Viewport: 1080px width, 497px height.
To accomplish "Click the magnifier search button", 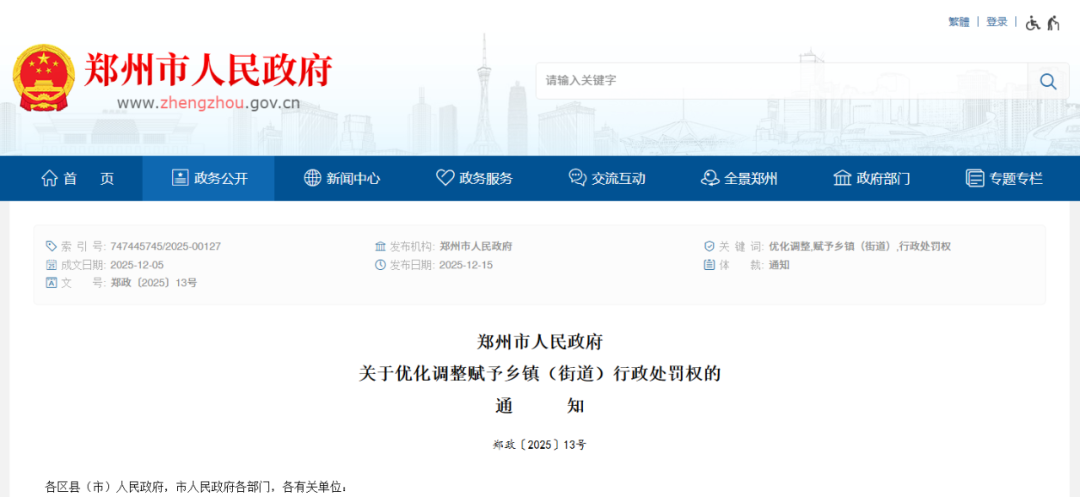I will pyautogui.click(x=1048, y=81).
